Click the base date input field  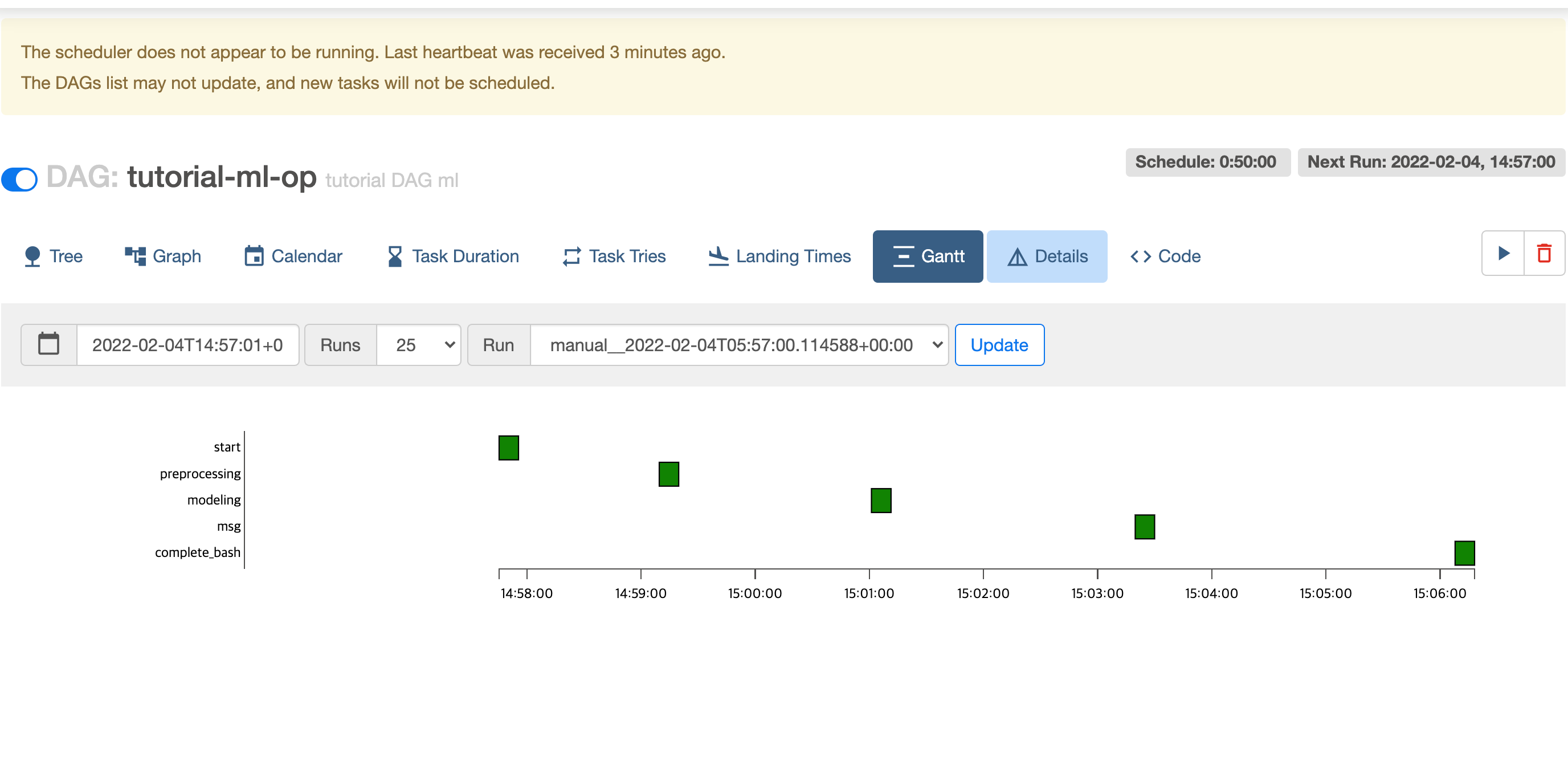[x=187, y=345]
